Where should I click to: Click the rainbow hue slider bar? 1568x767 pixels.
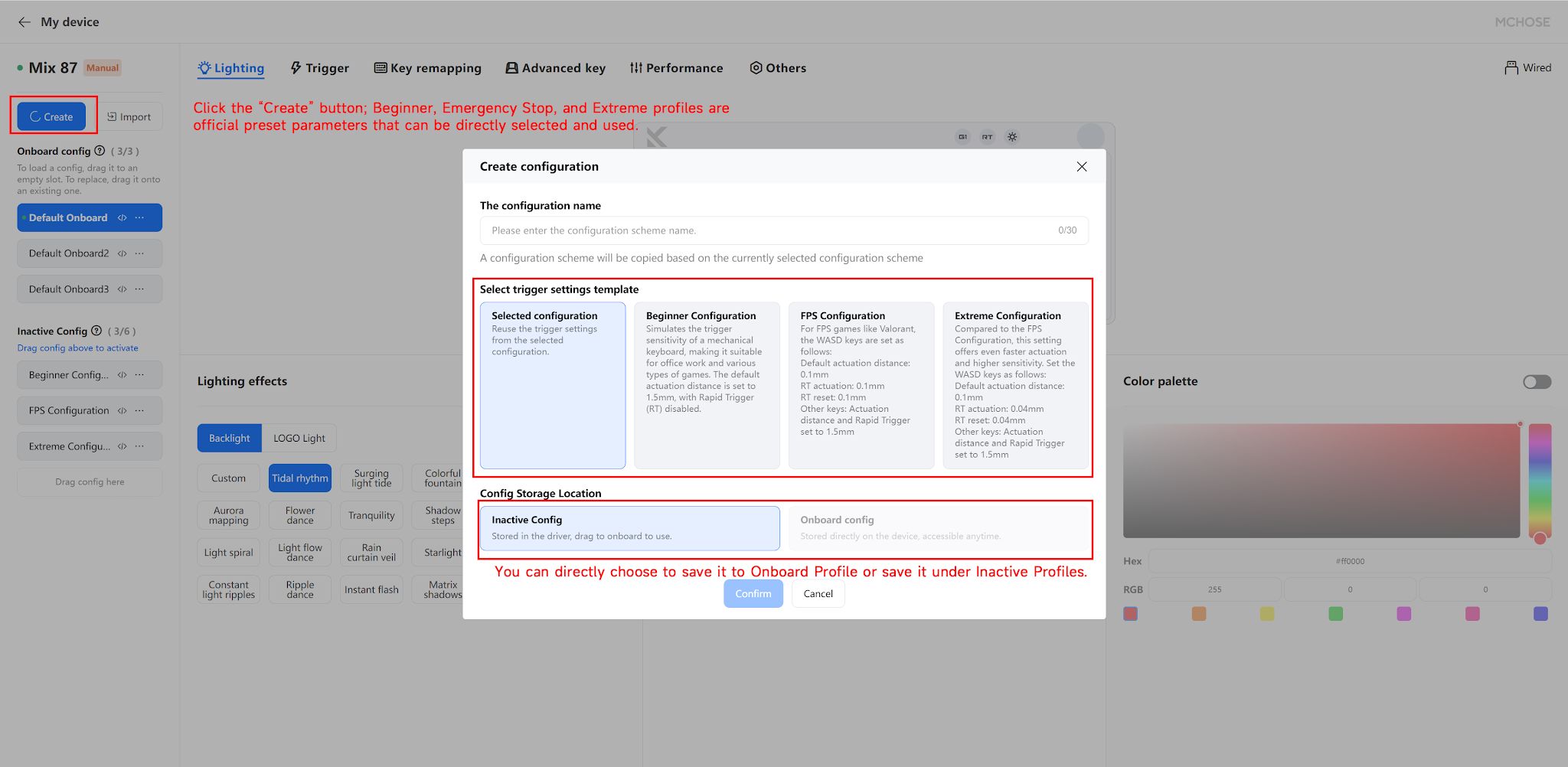(1540, 481)
